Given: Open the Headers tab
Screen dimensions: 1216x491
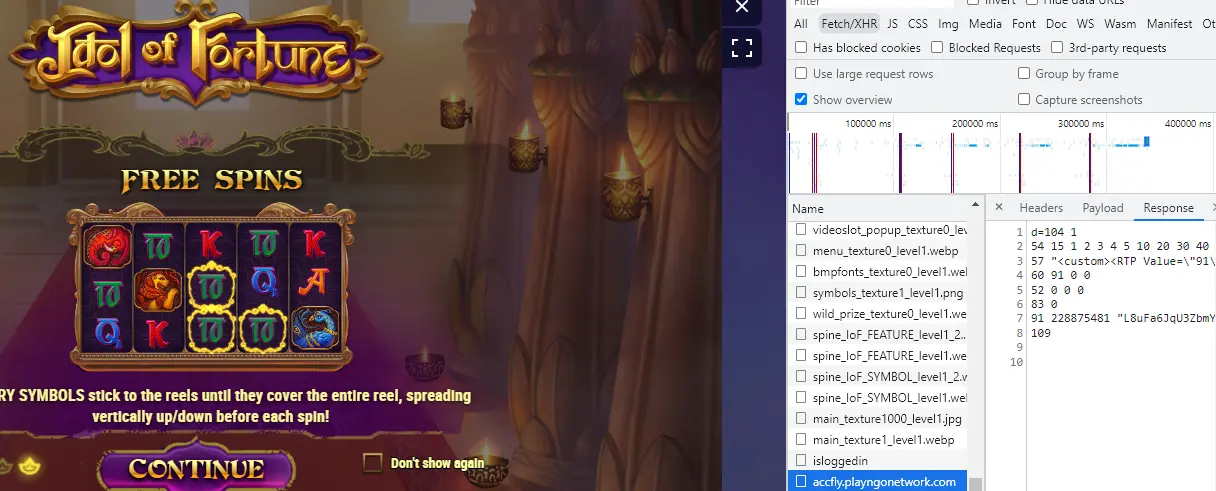Looking at the screenshot, I should click(1041, 208).
